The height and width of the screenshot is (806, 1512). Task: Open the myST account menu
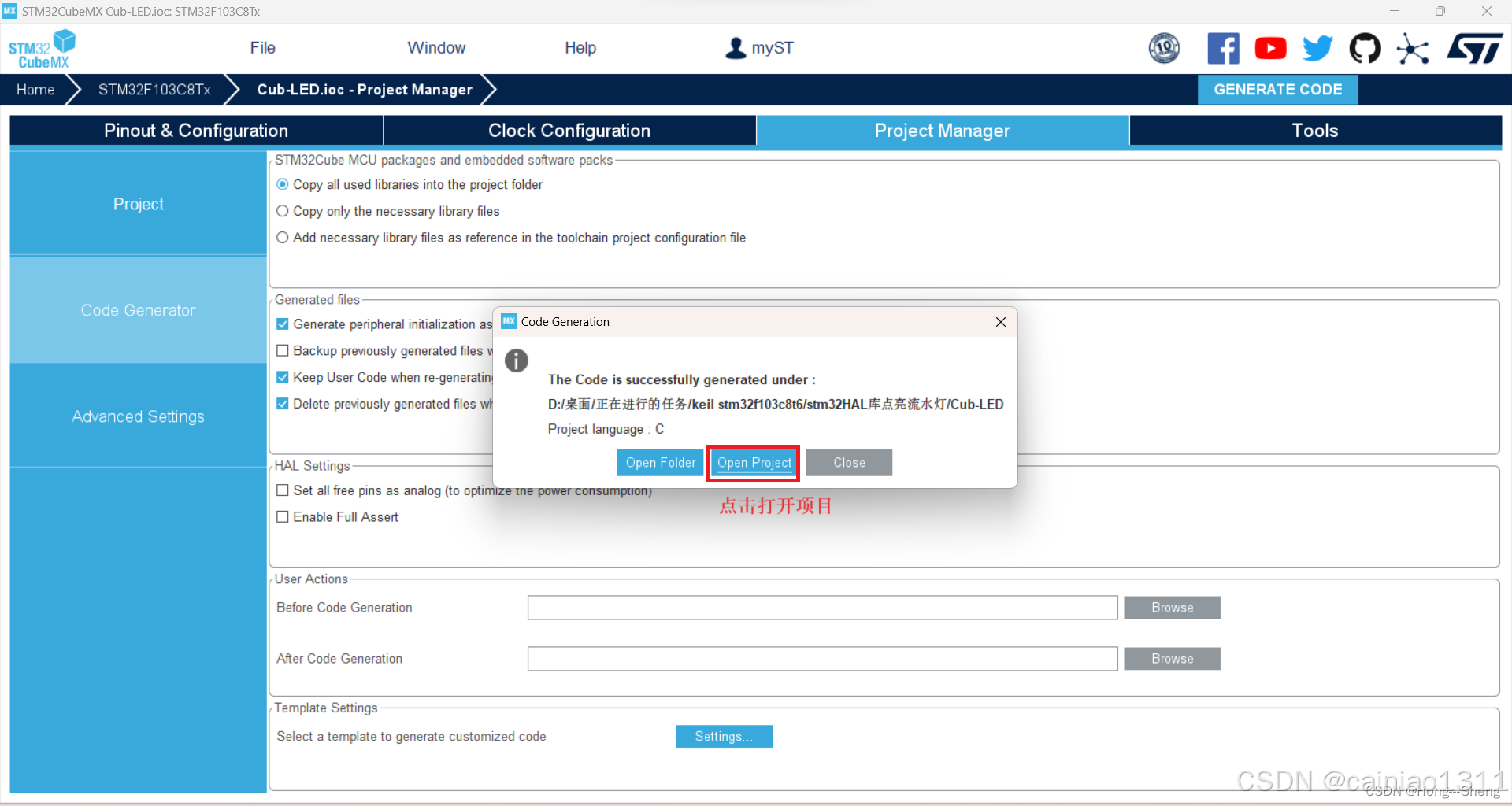pos(758,48)
